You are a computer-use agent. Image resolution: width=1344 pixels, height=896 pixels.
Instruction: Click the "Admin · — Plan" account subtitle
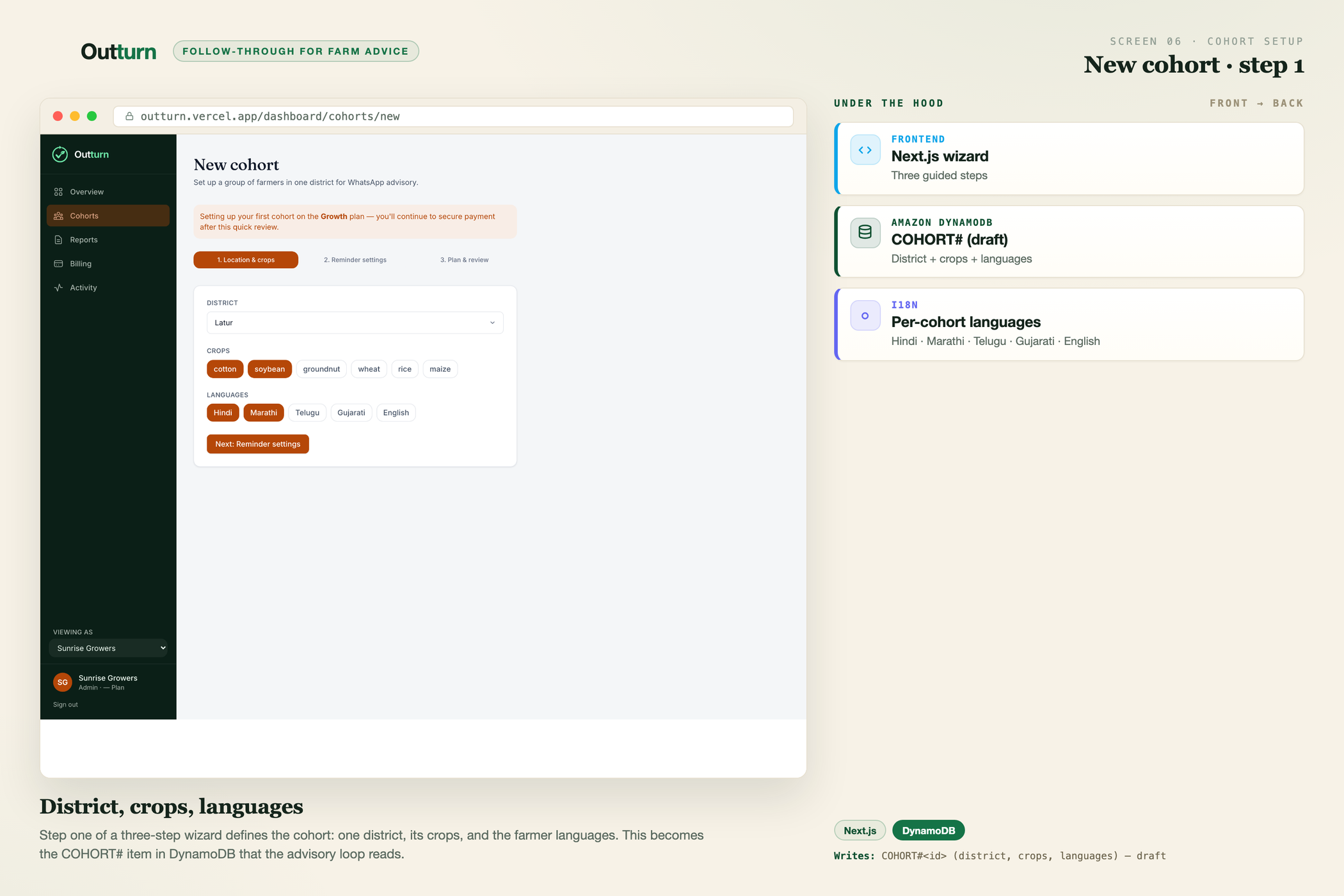101,688
